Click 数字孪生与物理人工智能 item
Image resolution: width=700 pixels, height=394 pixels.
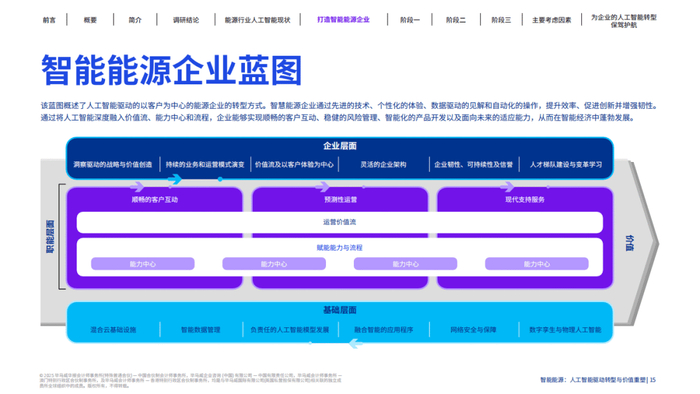[565, 330]
